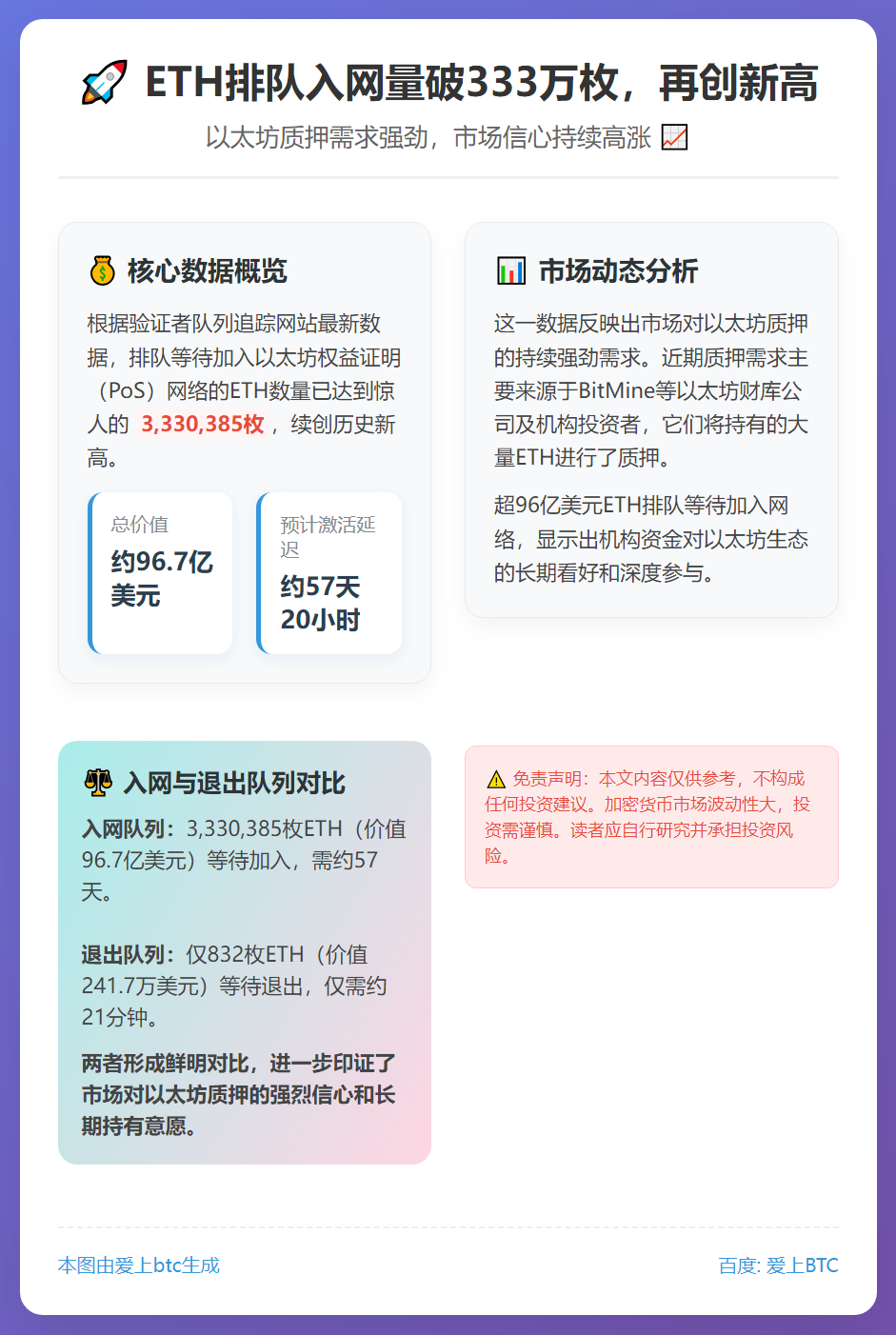Screen dimensions: 896x1335
Task: Click paragraph starting 这一数据反映出市场
Action: [x=651, y=390]
